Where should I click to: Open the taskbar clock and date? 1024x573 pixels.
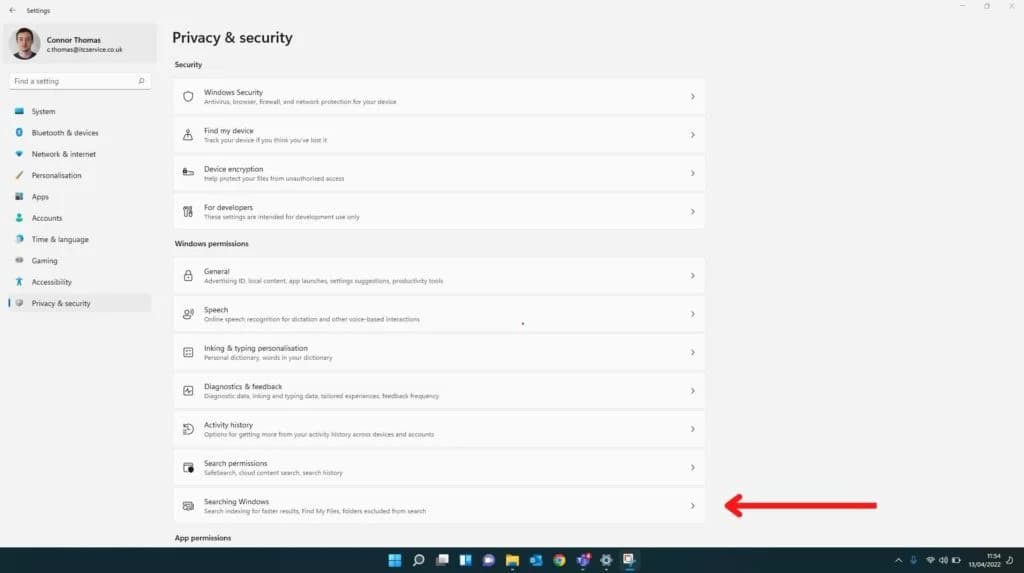coord(985,560)
